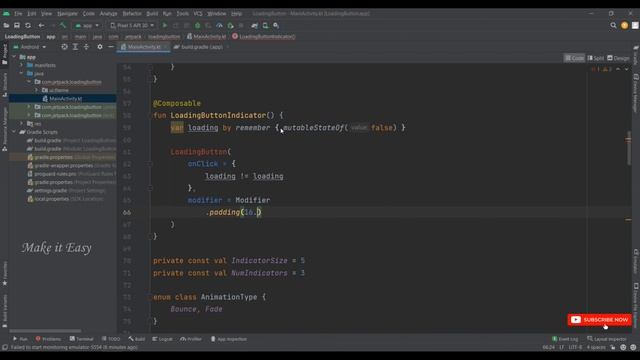Open the Terminal tool window button
640x360 pixels.
tap(82, 339)
